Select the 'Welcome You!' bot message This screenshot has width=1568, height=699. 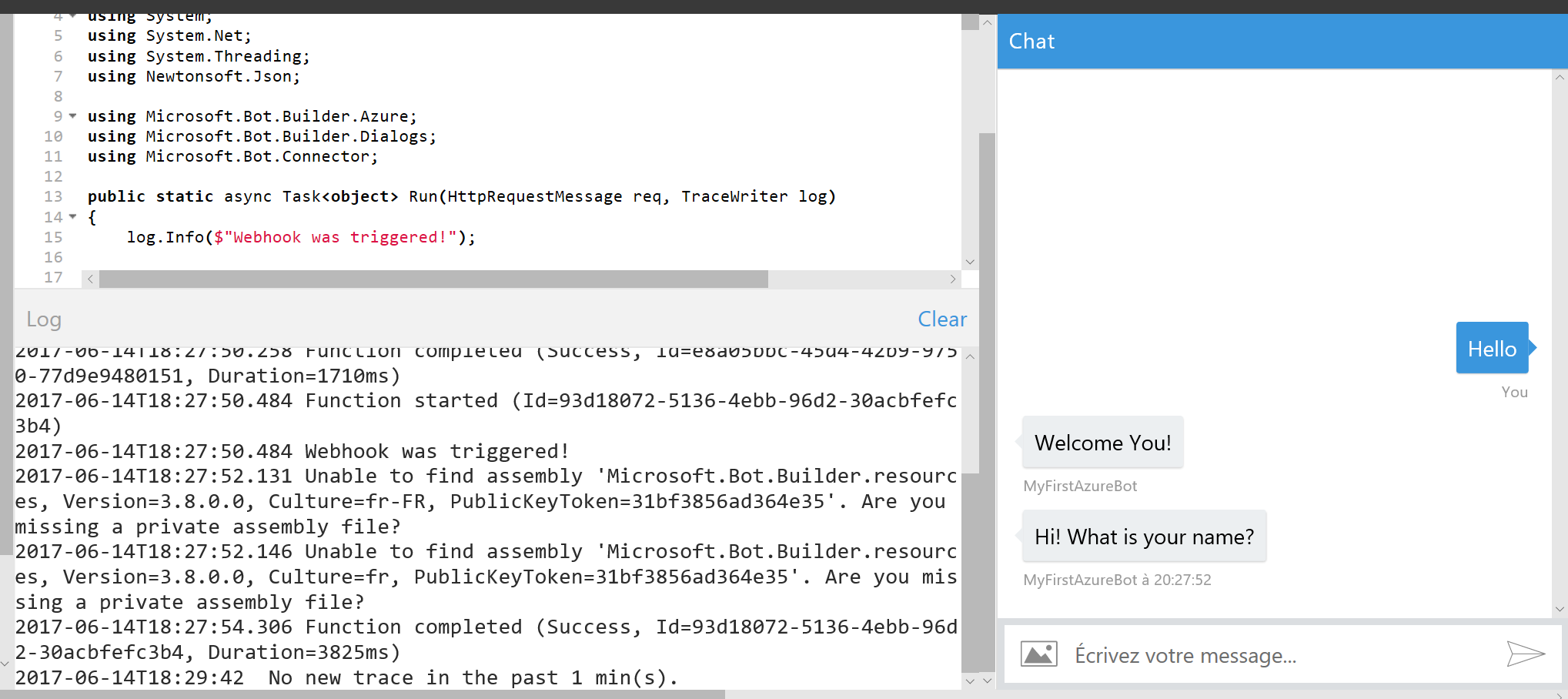(x=1102, y=443)
